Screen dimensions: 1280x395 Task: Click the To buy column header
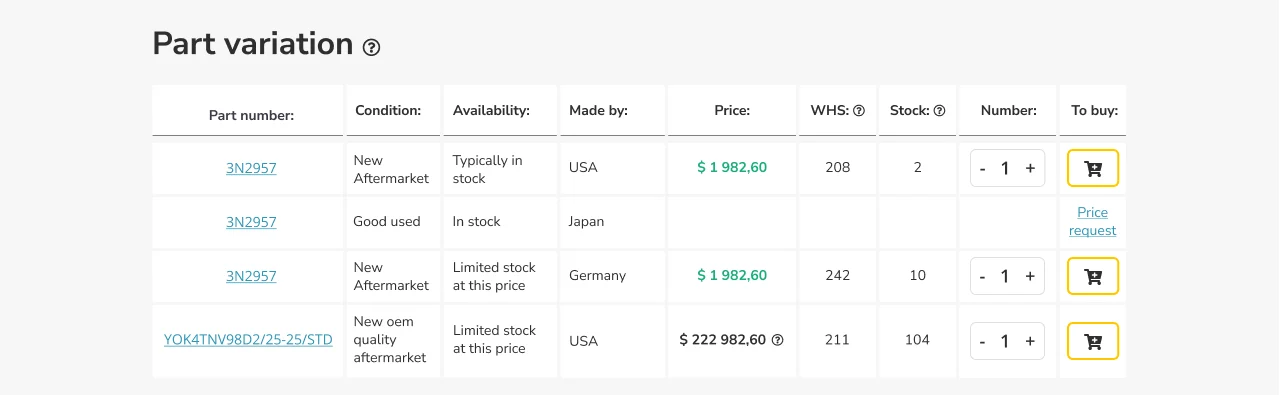(1094, 111)
